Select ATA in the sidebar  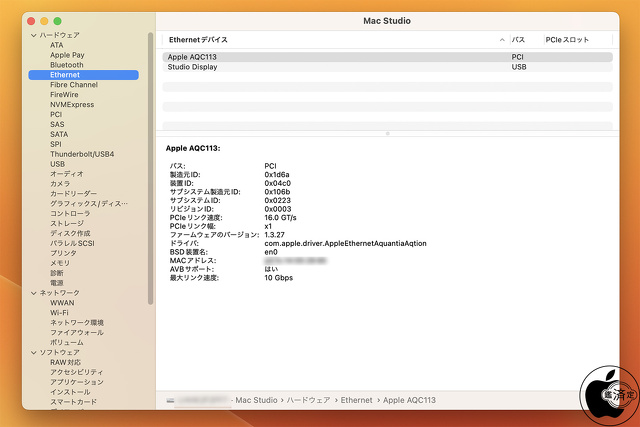tap(57, 45)
